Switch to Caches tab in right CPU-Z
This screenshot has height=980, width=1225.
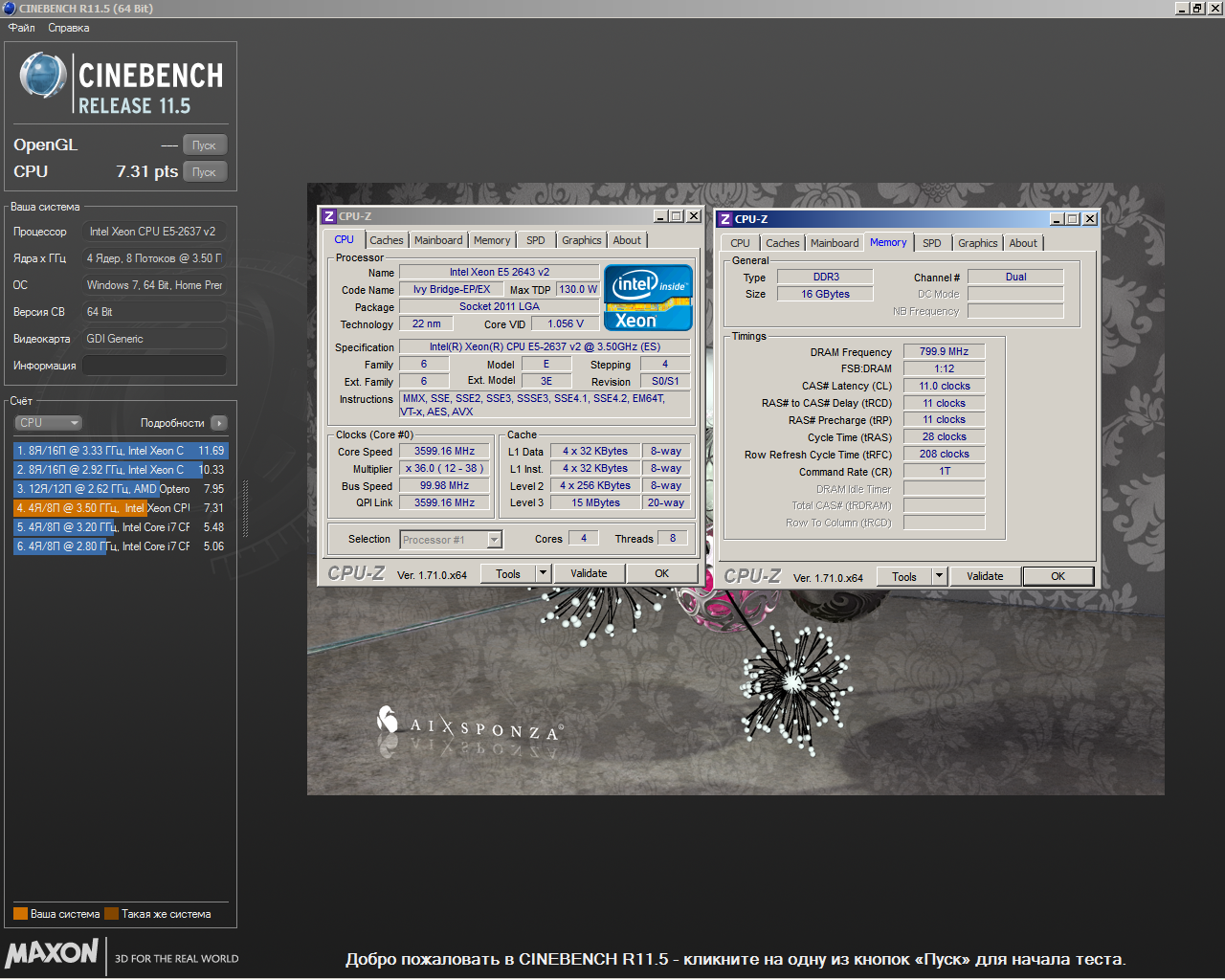tap(783, 243)
